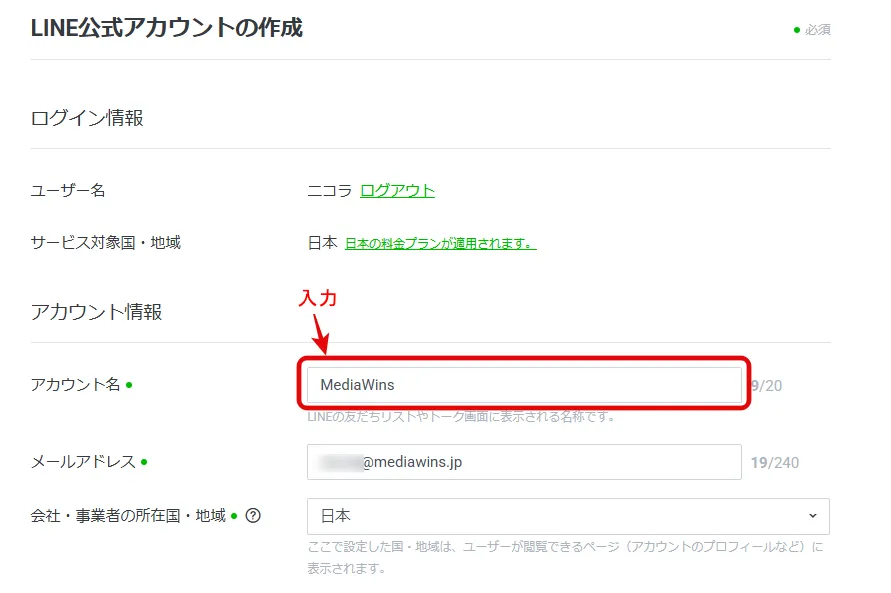Click the hint text LINEの友だちリストやトーク画面に表示される名称です
Image resolution: width=891 pixels, height=593 pixels.
tap(461, 416)
